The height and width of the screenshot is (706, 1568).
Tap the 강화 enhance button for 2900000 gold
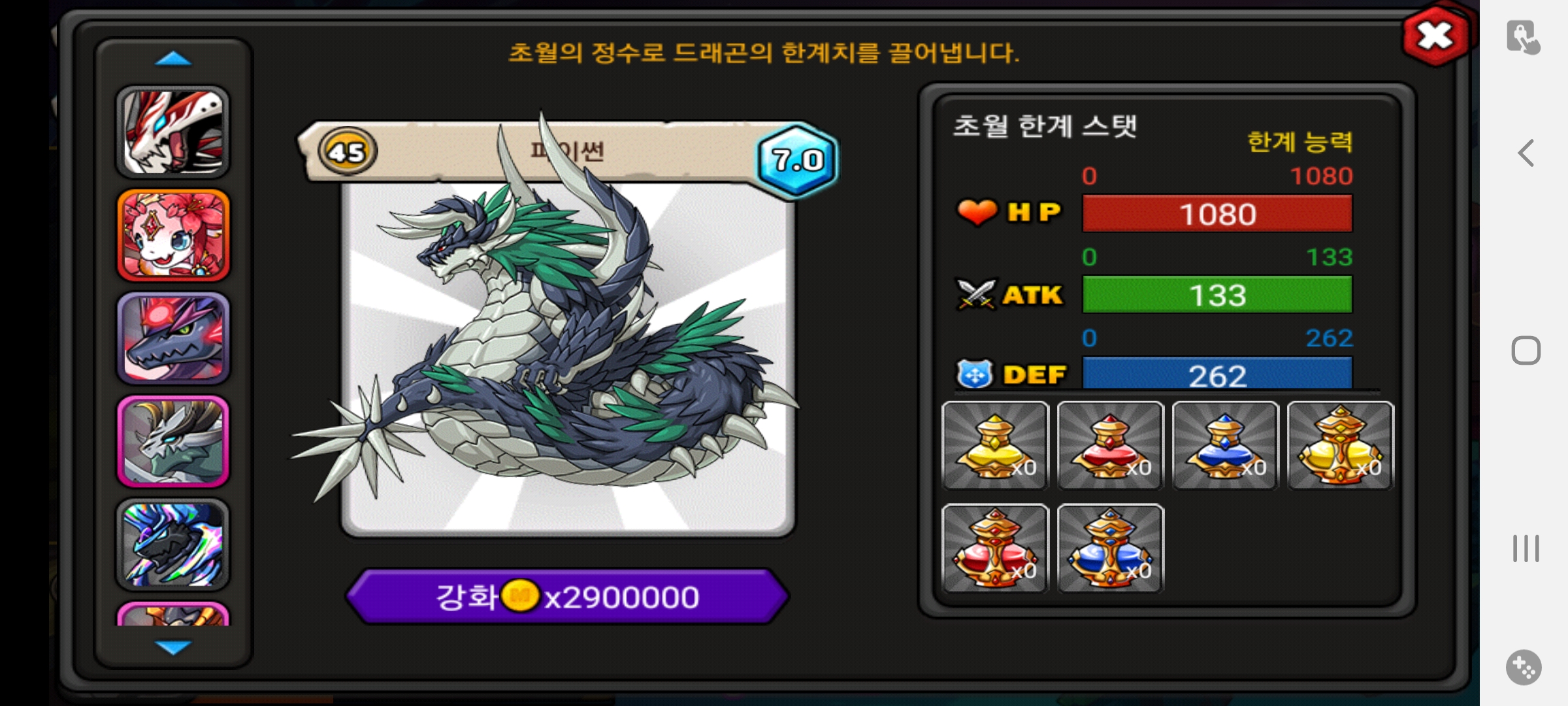point(568,597)
